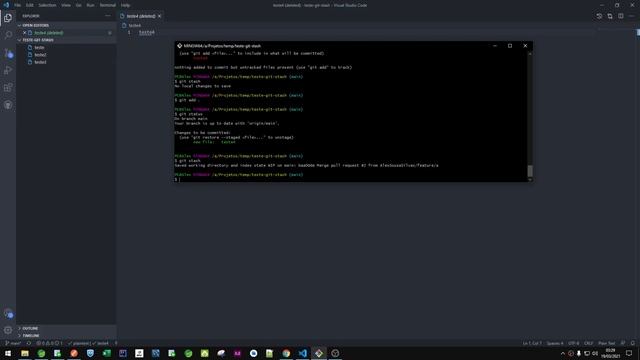Open Explorer panel more actions ellipsis
This screenshot has height=360, width=640.
[108, 16]
